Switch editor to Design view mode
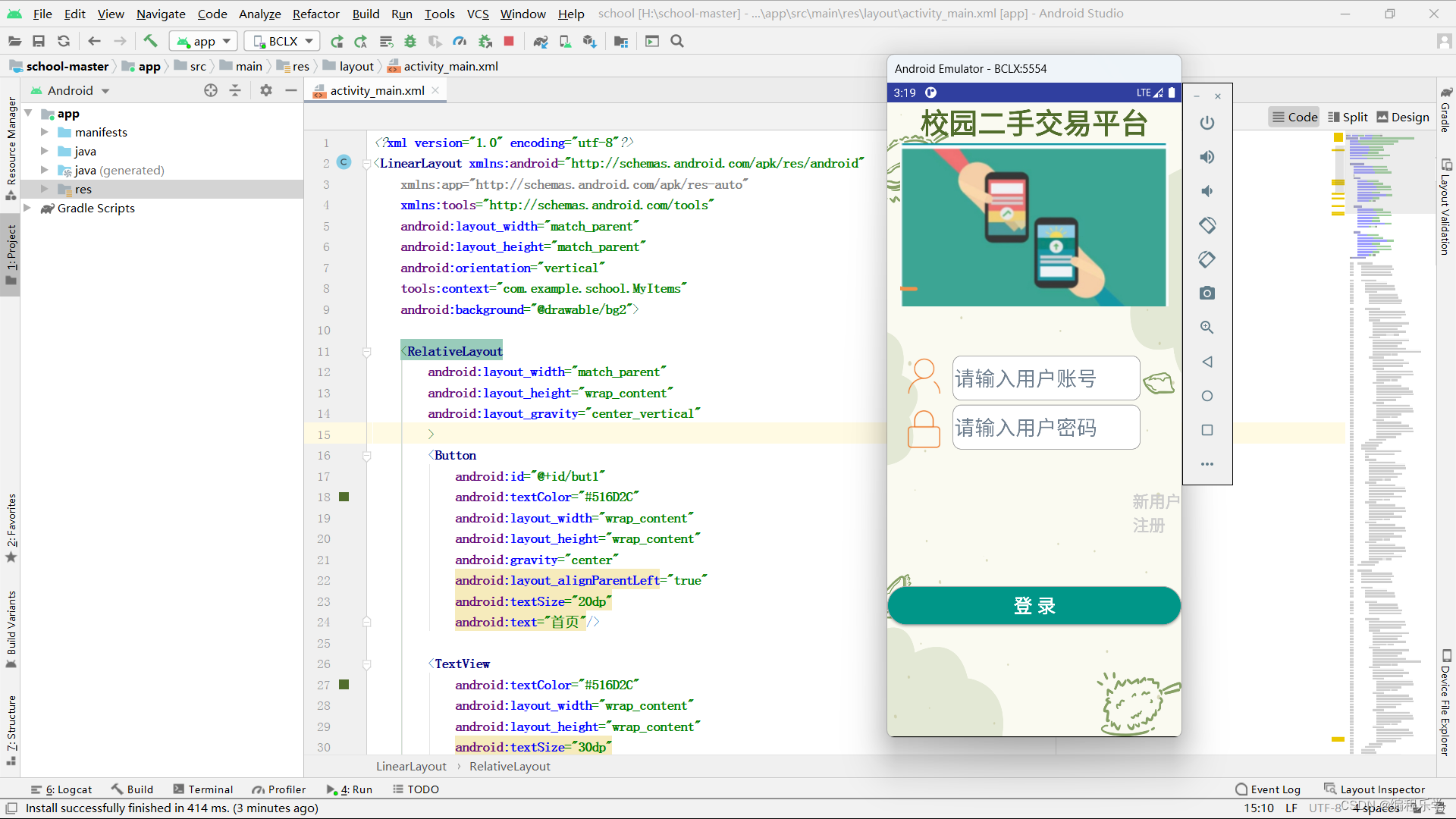Screen dimensions: 1456x819 click(x=1403, y=117)
